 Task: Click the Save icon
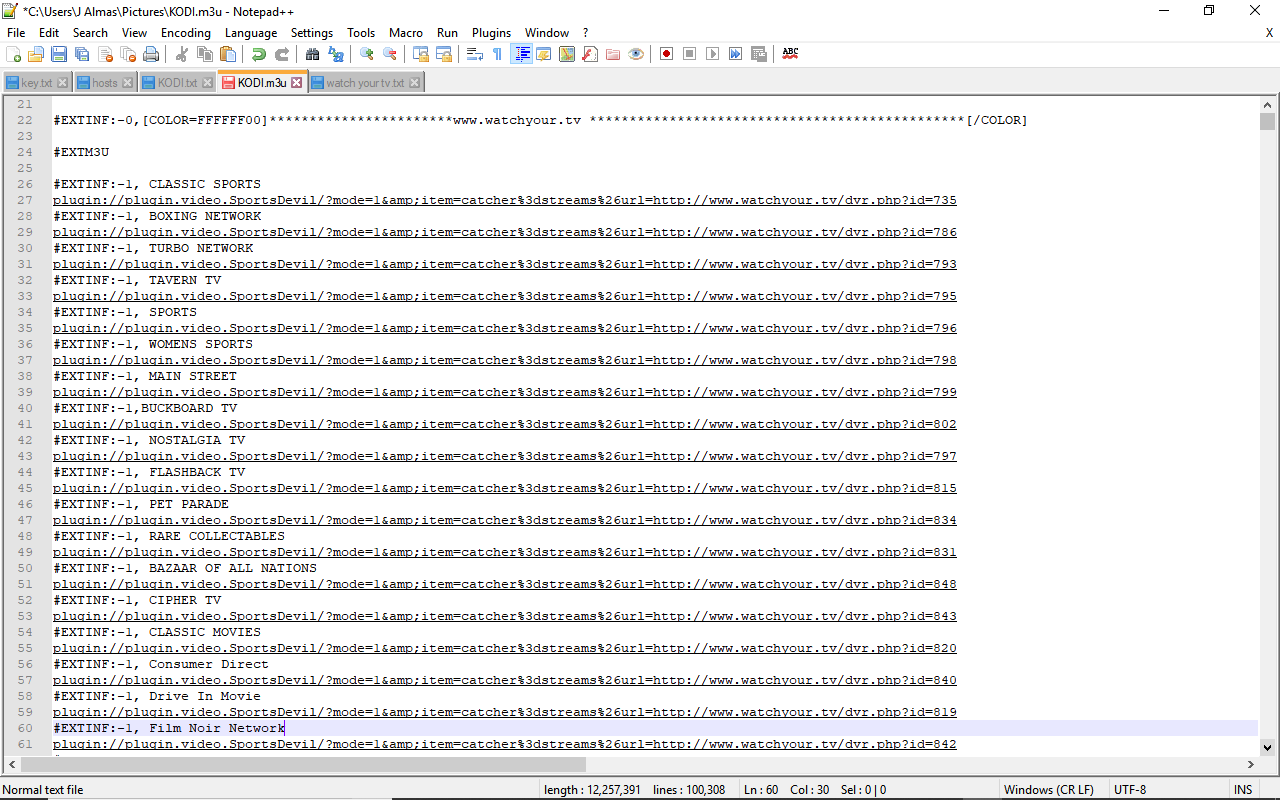pos(59,54)
